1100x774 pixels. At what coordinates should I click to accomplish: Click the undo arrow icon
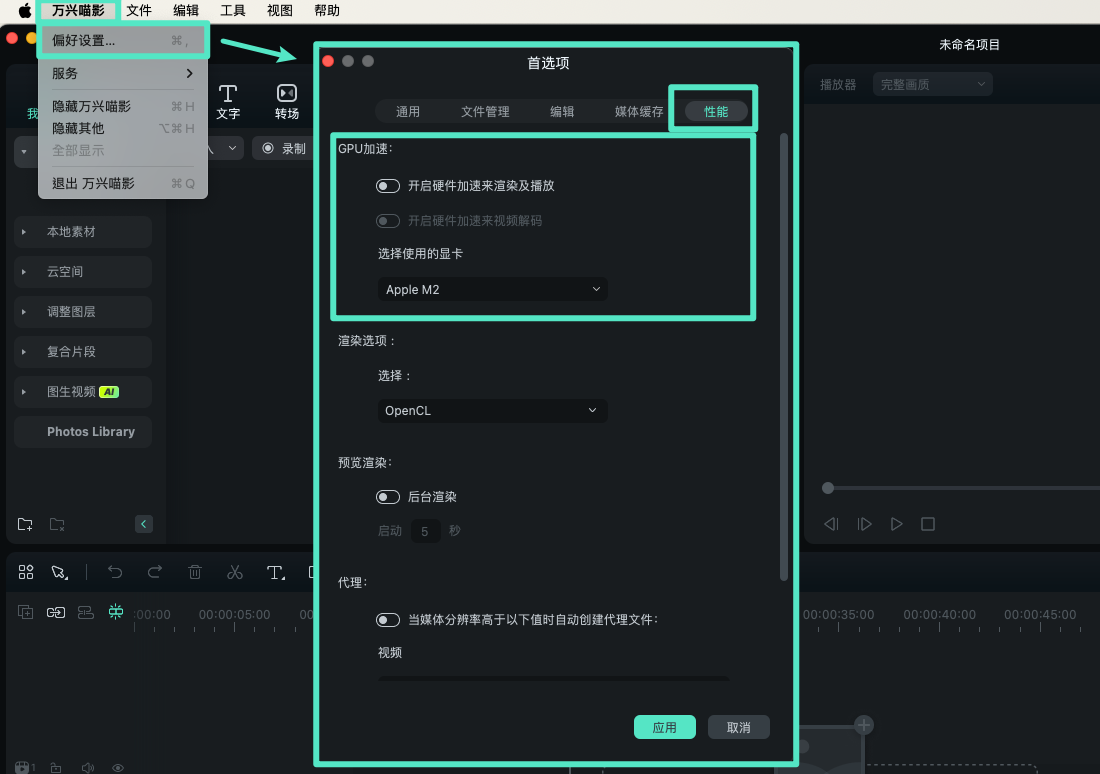(115, 572)
